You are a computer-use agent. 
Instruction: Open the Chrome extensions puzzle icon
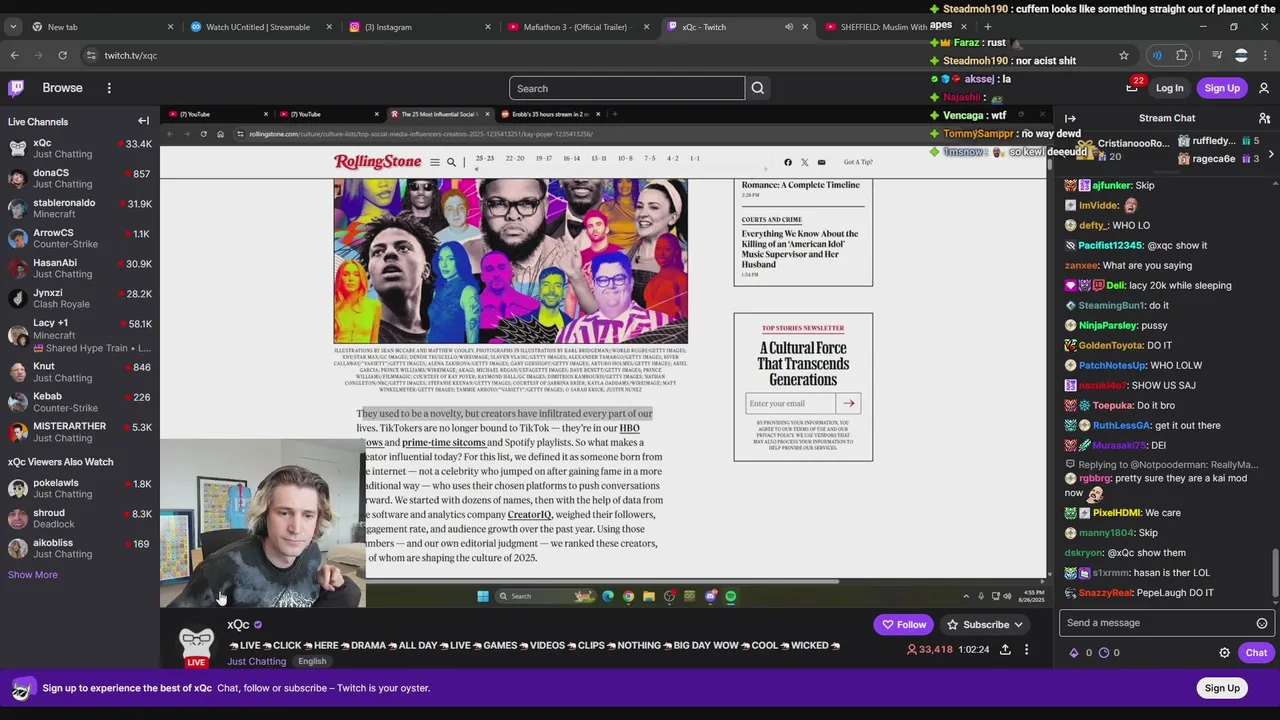(1182, 55)
